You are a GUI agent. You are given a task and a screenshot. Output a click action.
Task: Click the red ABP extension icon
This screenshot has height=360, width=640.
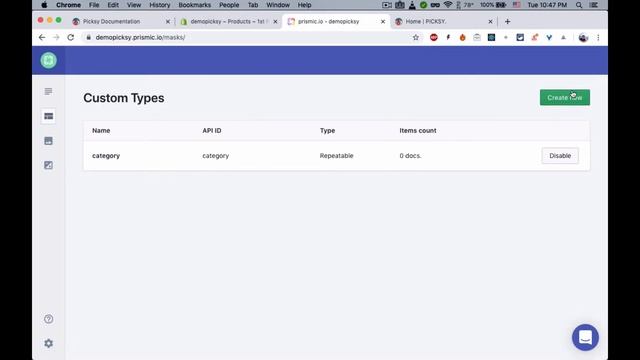433,38
